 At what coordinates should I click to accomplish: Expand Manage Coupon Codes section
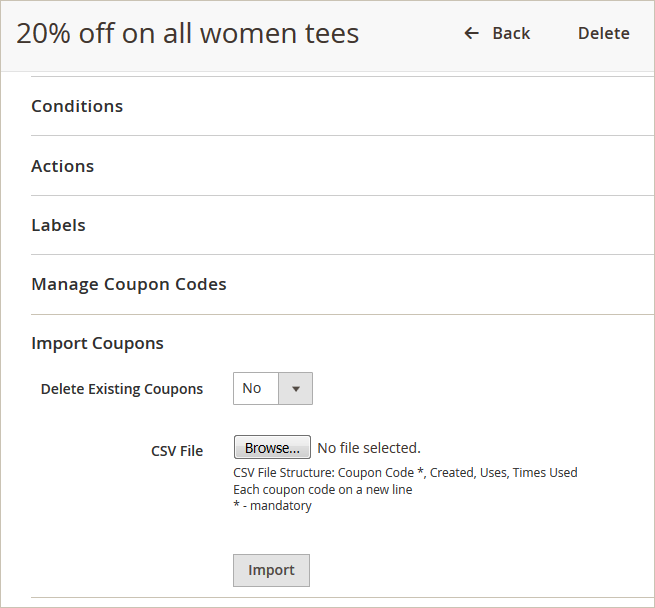(x=129, y=284)
